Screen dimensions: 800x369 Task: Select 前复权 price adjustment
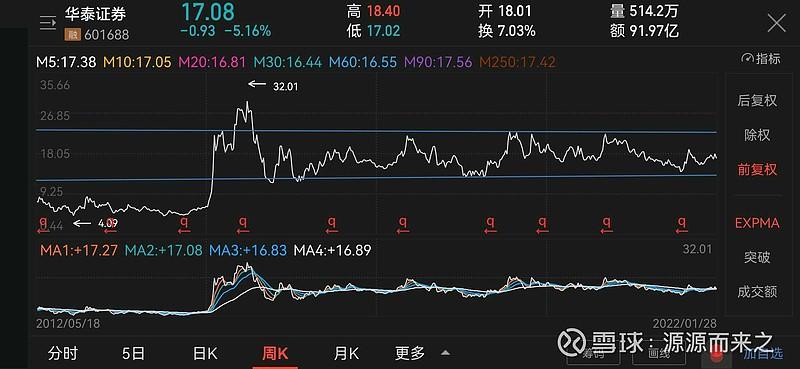(x=757, y=169)
